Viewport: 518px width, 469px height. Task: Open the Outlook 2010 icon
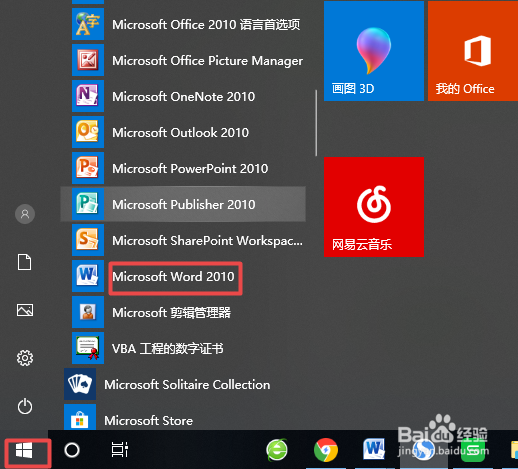pos(88,132)
